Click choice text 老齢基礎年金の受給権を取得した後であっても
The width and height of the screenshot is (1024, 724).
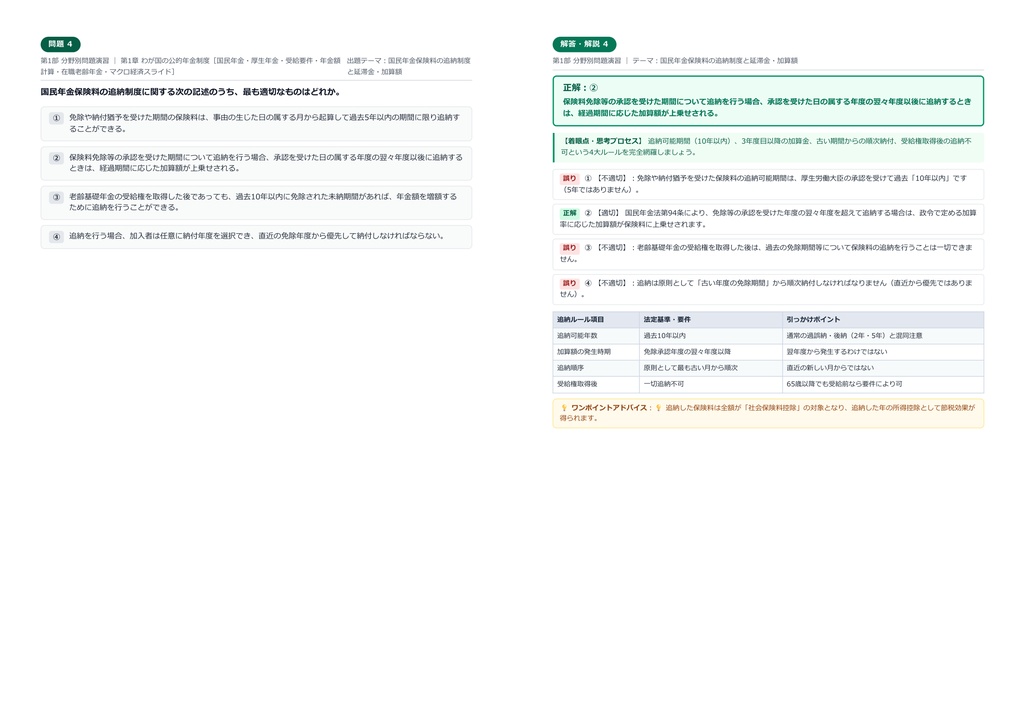coord(263,202)
